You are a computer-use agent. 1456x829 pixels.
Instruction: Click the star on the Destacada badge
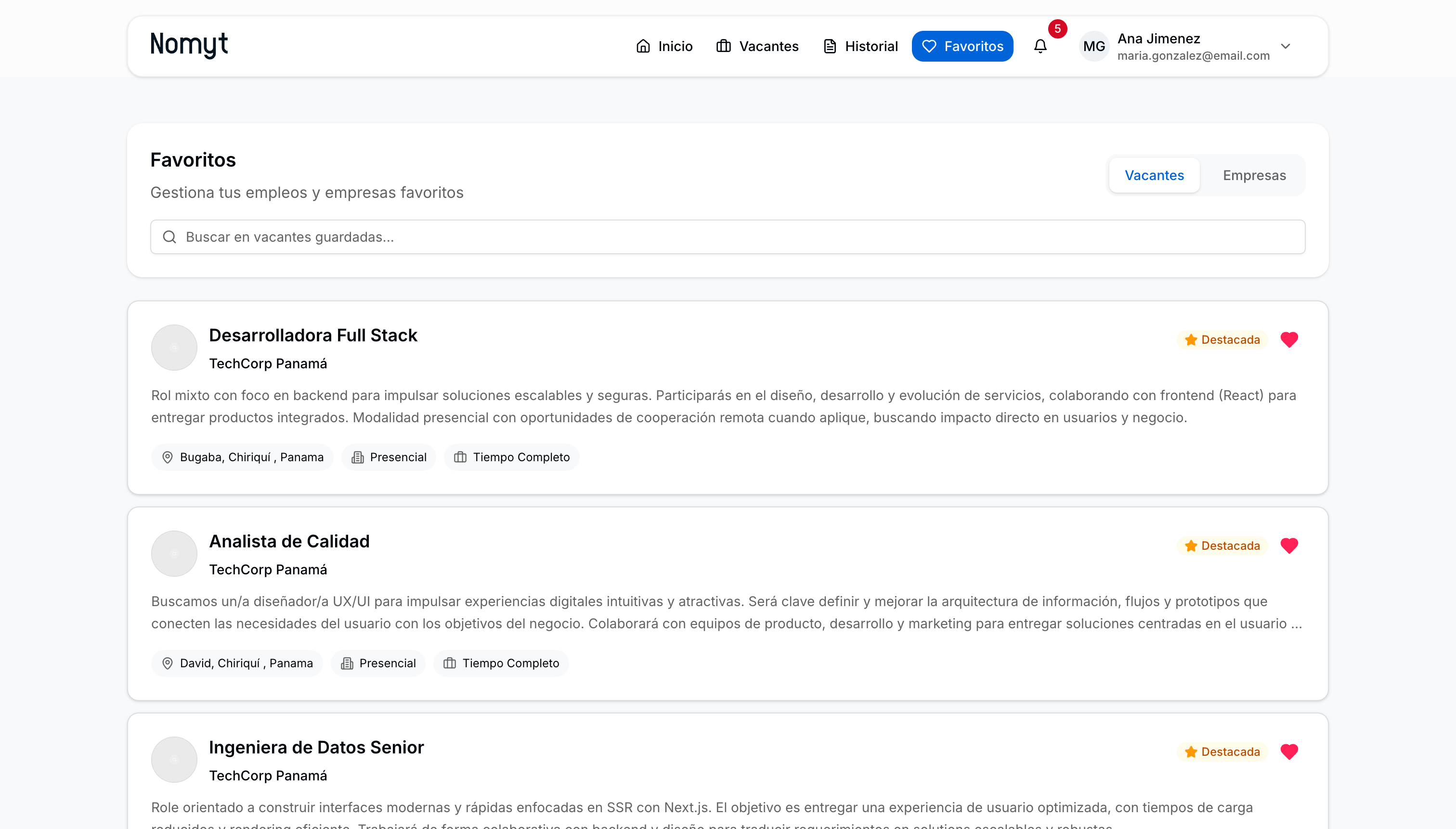click(1191, 339)
